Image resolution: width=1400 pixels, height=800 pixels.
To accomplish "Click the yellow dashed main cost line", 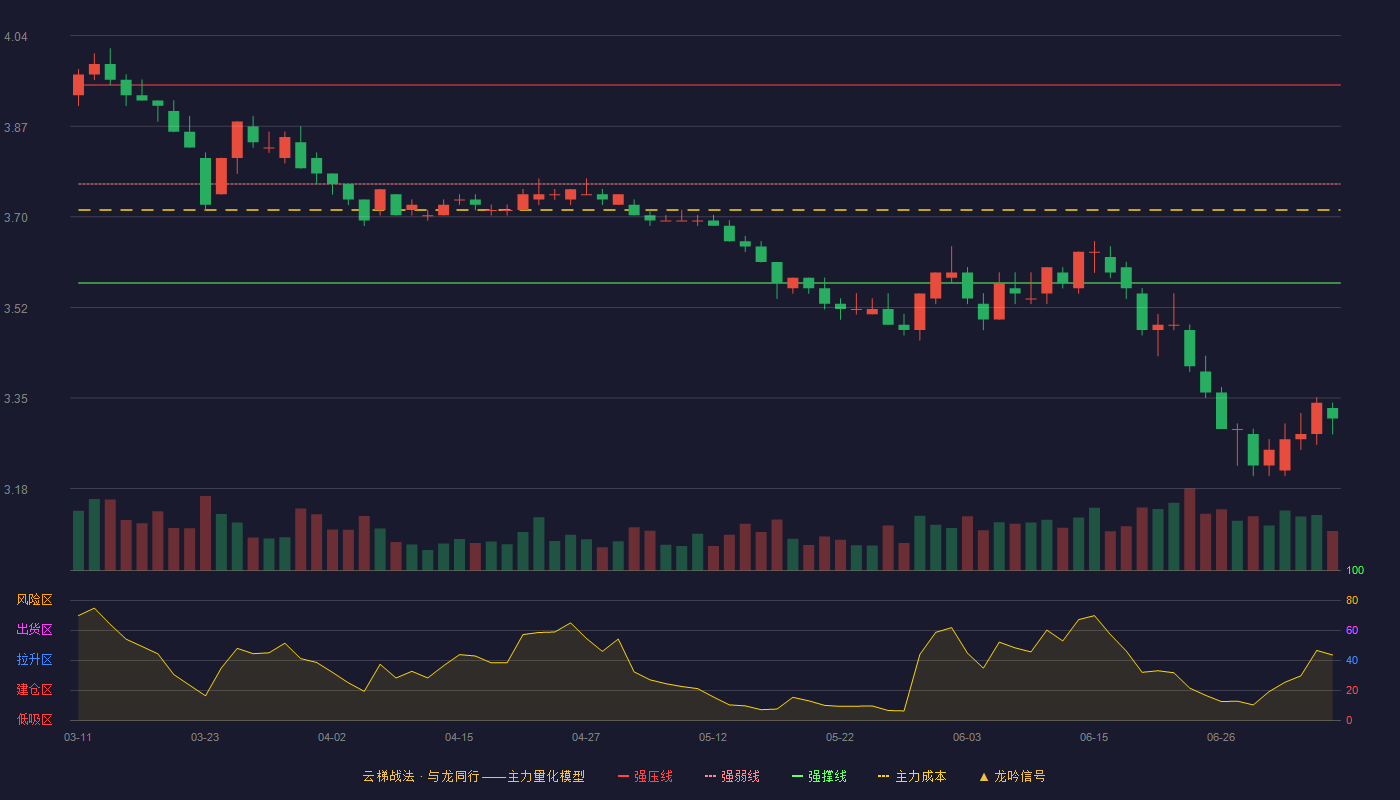I will 709,210.
